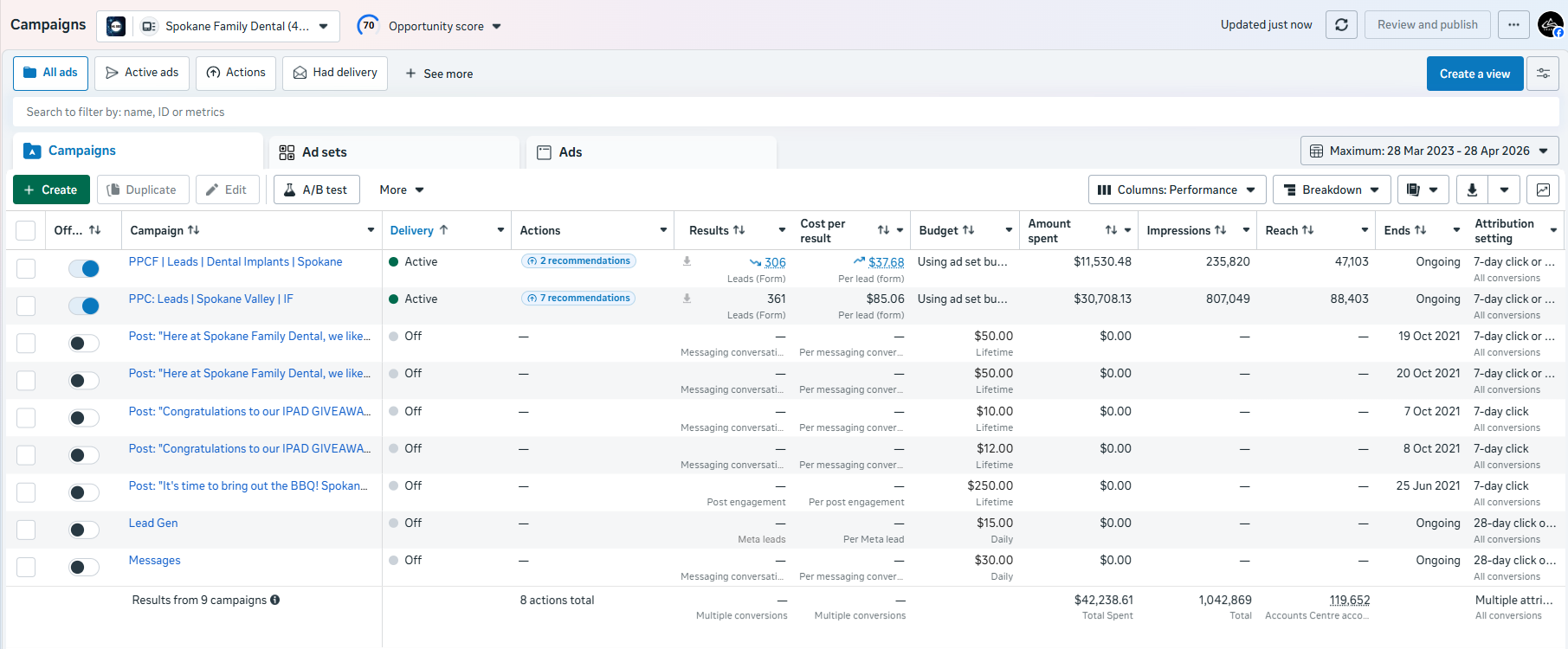This screenshot has height=649, width=1568.
Task: Sort by Impressions arrows icon
Action: pos(1221,230)
